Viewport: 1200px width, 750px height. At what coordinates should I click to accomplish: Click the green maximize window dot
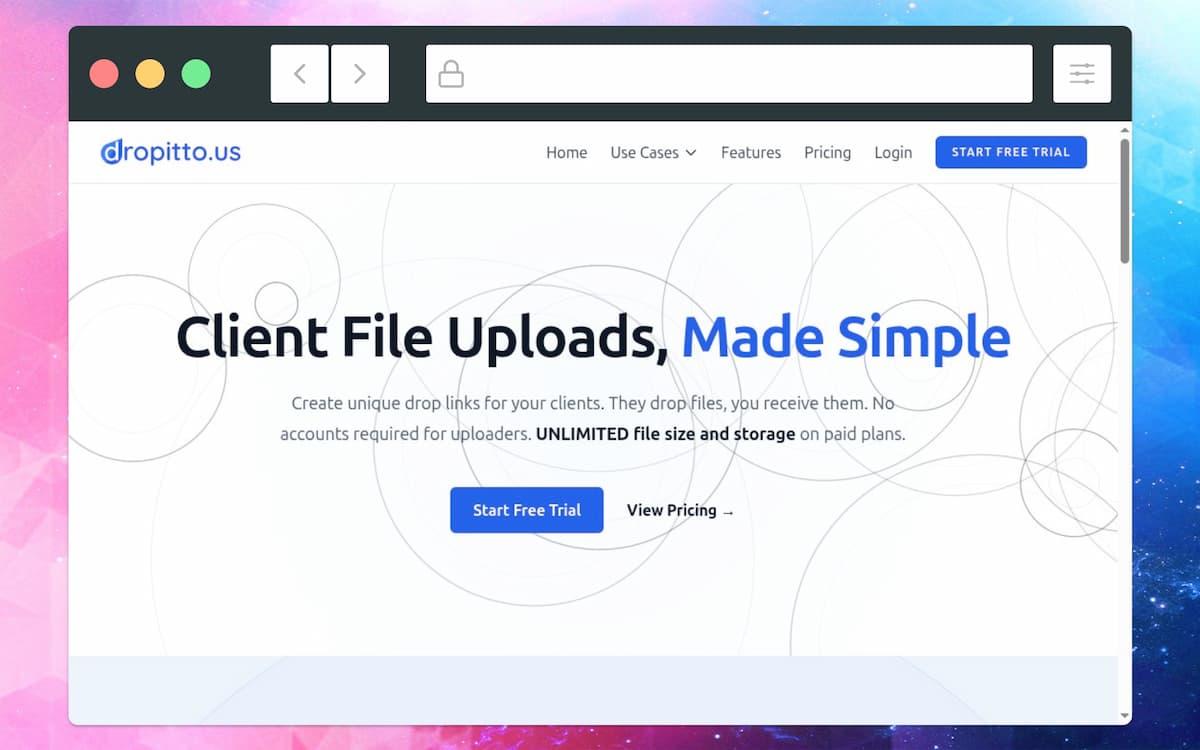click(x=196, y=74)
